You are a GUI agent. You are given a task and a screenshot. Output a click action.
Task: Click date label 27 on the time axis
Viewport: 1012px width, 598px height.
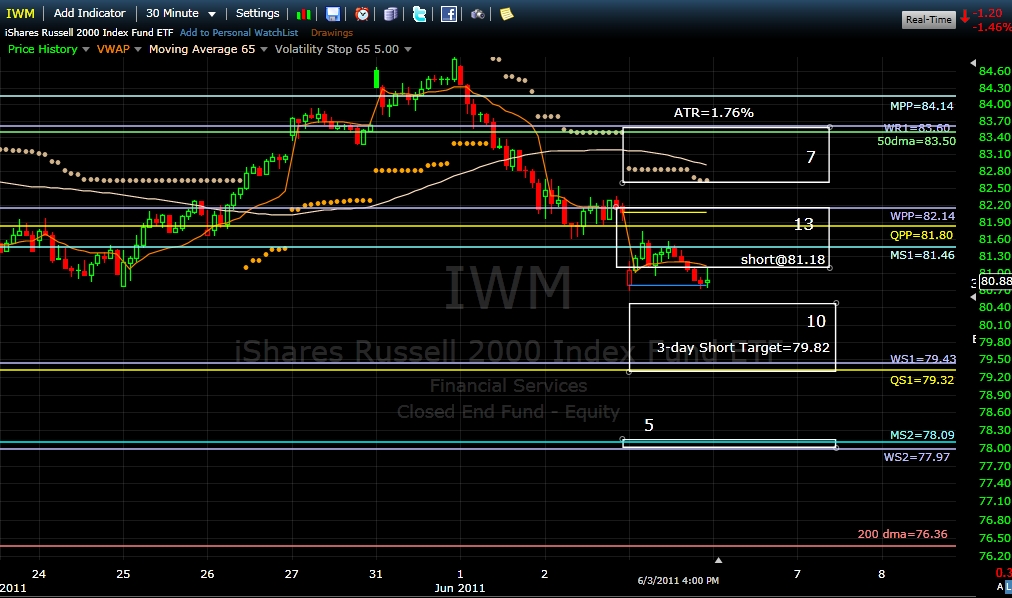click(292, 573)
